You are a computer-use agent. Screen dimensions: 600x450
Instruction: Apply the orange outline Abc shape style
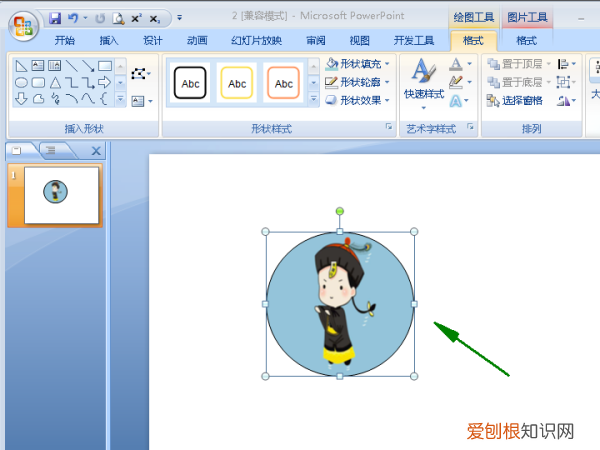tap(283, 83)
